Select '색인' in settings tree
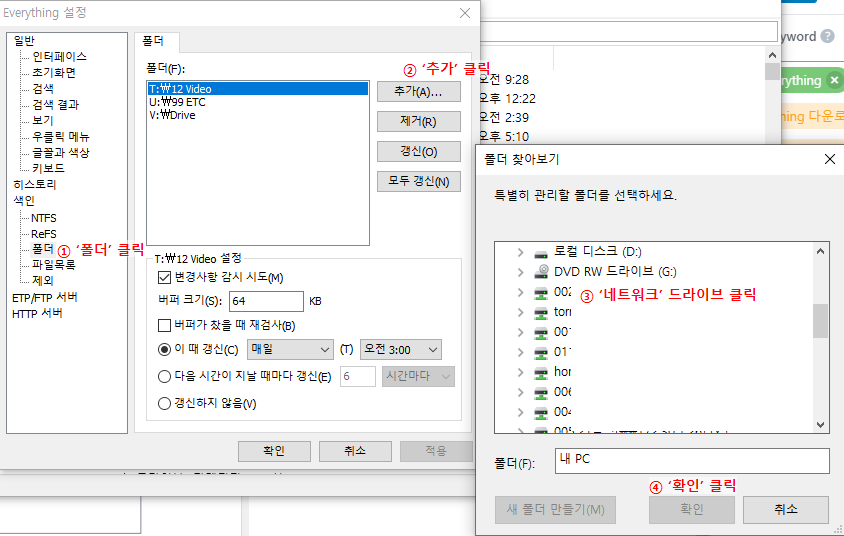844x536 pixels. (24, 201)
